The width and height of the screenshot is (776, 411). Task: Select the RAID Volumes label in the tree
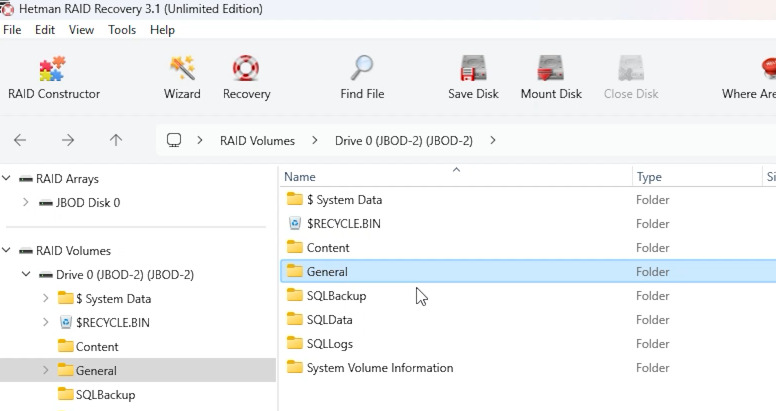[73, 251]
